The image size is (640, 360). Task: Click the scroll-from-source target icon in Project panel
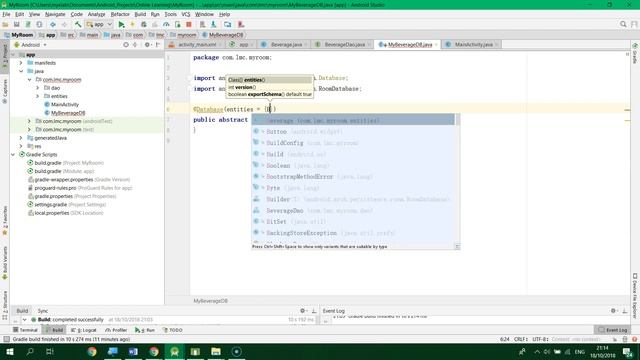click(x=126, y=44)
